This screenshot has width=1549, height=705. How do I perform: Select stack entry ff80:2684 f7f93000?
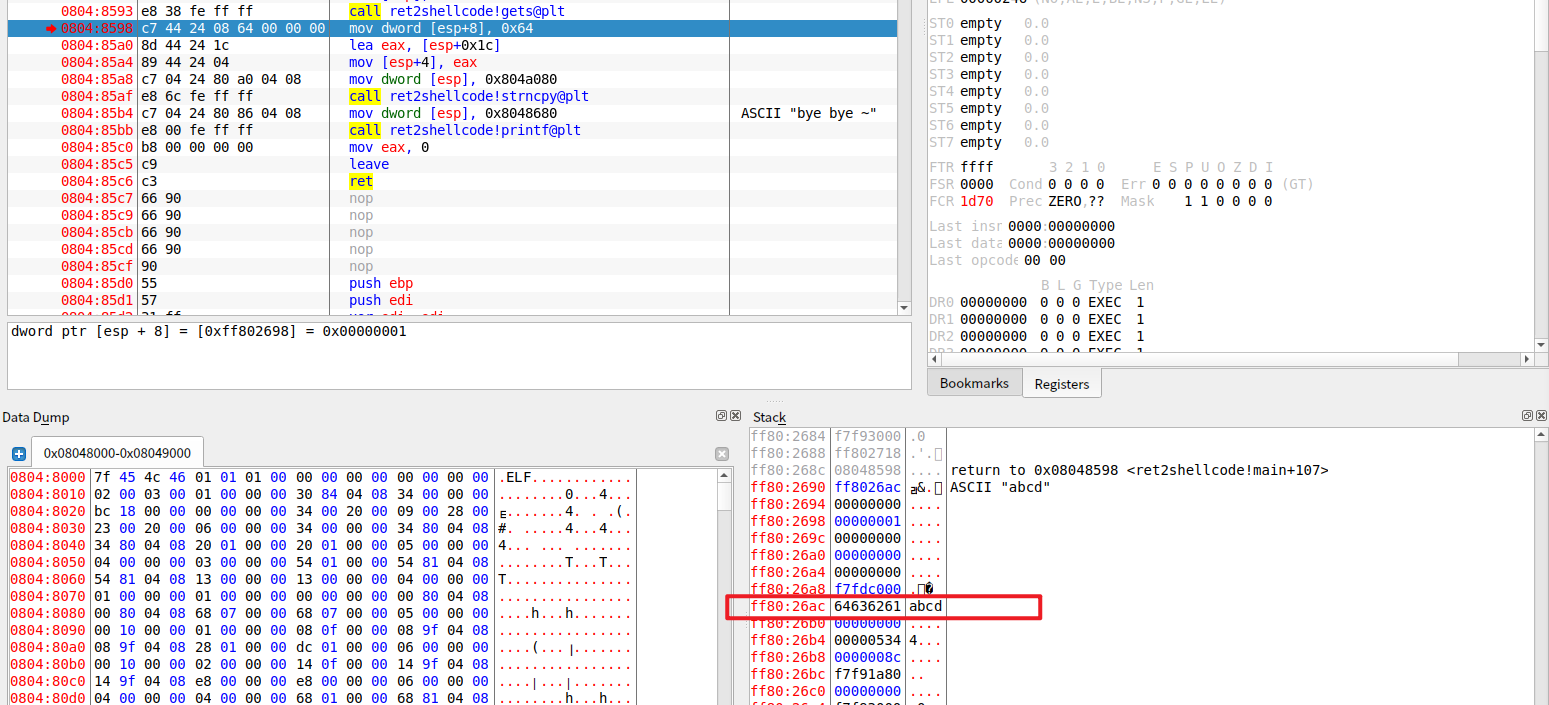click(1141, 436)
